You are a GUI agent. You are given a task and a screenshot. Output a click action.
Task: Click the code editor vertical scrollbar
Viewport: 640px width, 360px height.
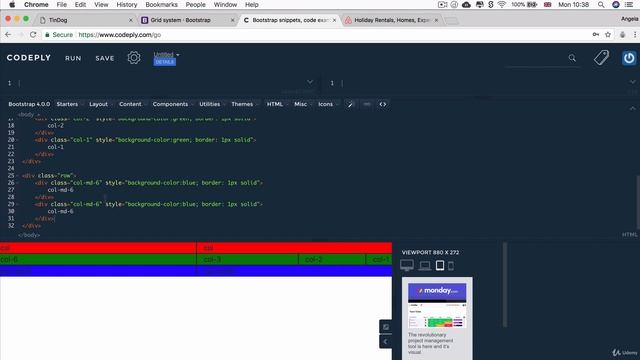click(x=638, y=202)
